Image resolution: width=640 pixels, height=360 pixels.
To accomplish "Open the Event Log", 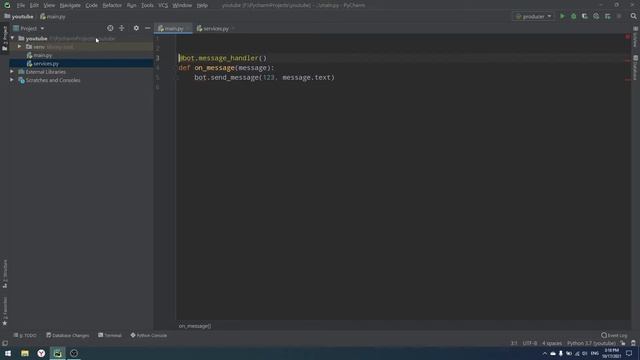I will tap(614, 335).
